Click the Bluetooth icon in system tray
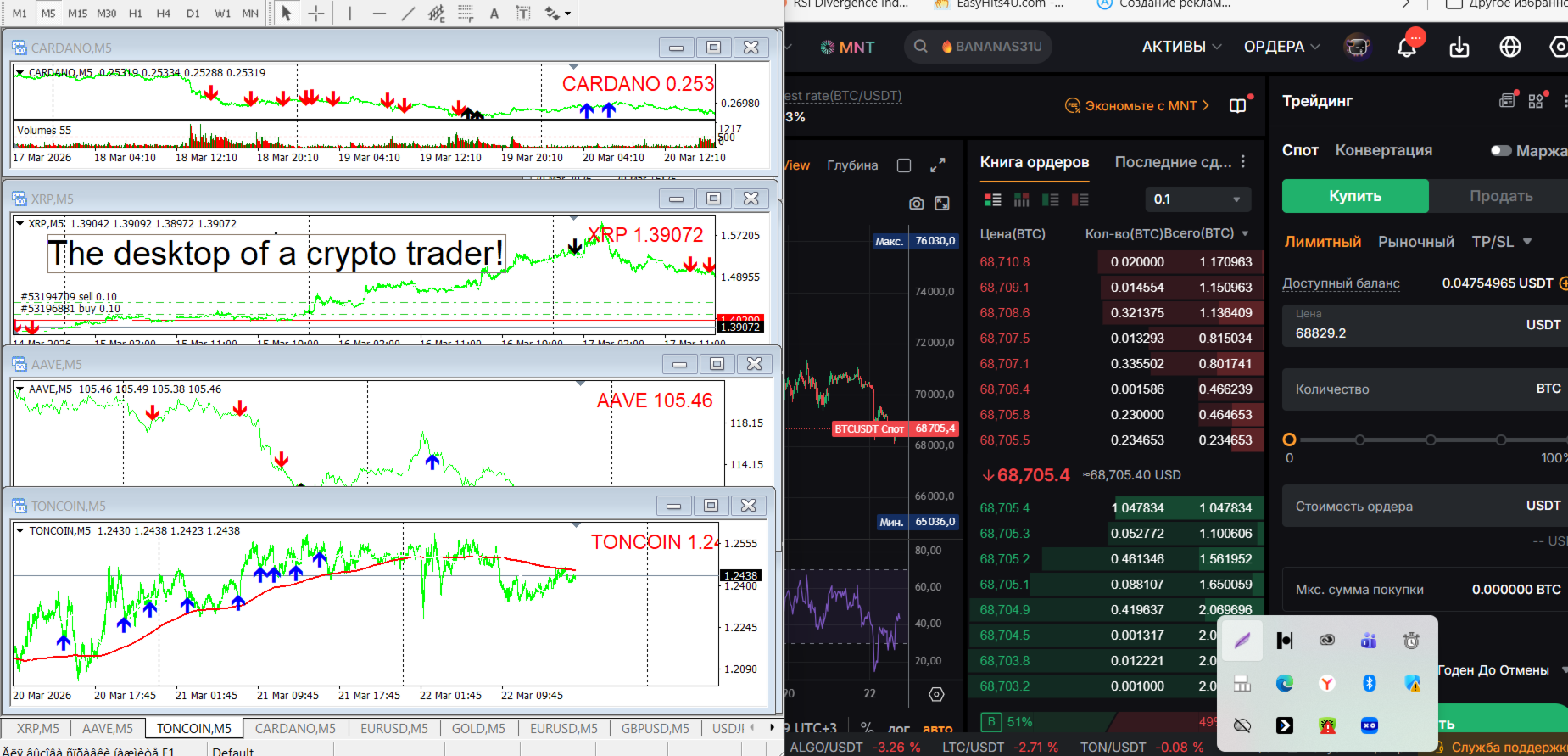The image size is (1568, 756). [1369, 683]
